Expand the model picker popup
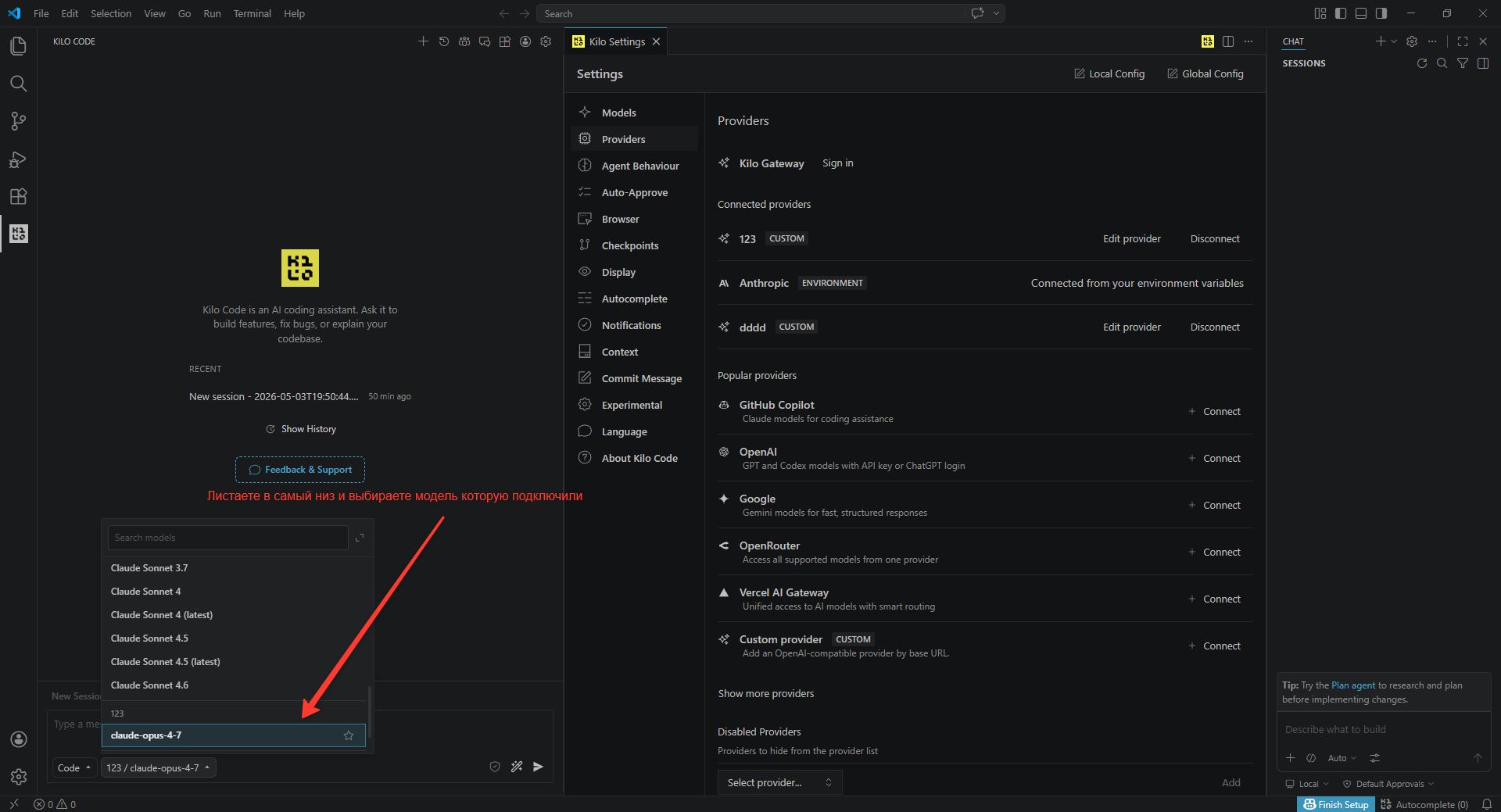This screenshot has height=812, width=1501. [360, 538]
